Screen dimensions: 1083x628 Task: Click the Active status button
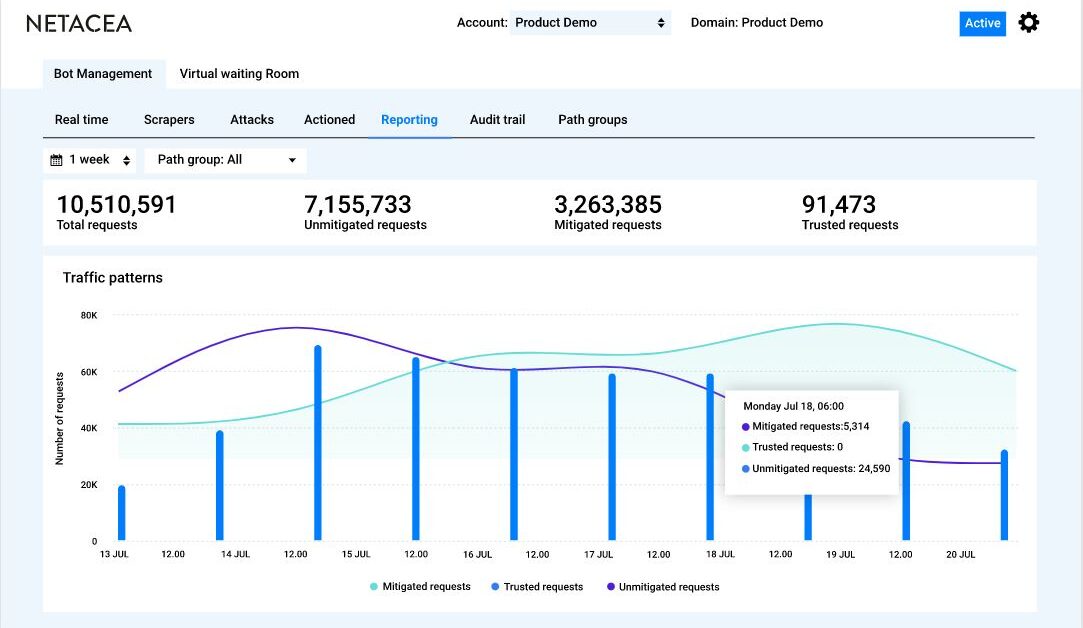coord(982,23)
